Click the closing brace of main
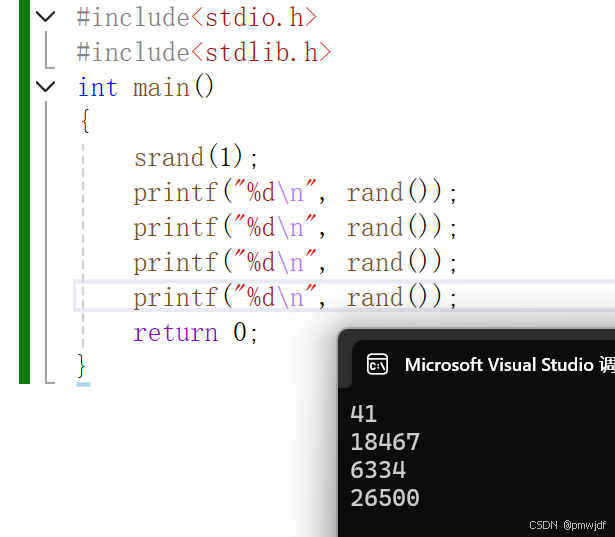This screenshot has height=537, width=615. point(82,366)
